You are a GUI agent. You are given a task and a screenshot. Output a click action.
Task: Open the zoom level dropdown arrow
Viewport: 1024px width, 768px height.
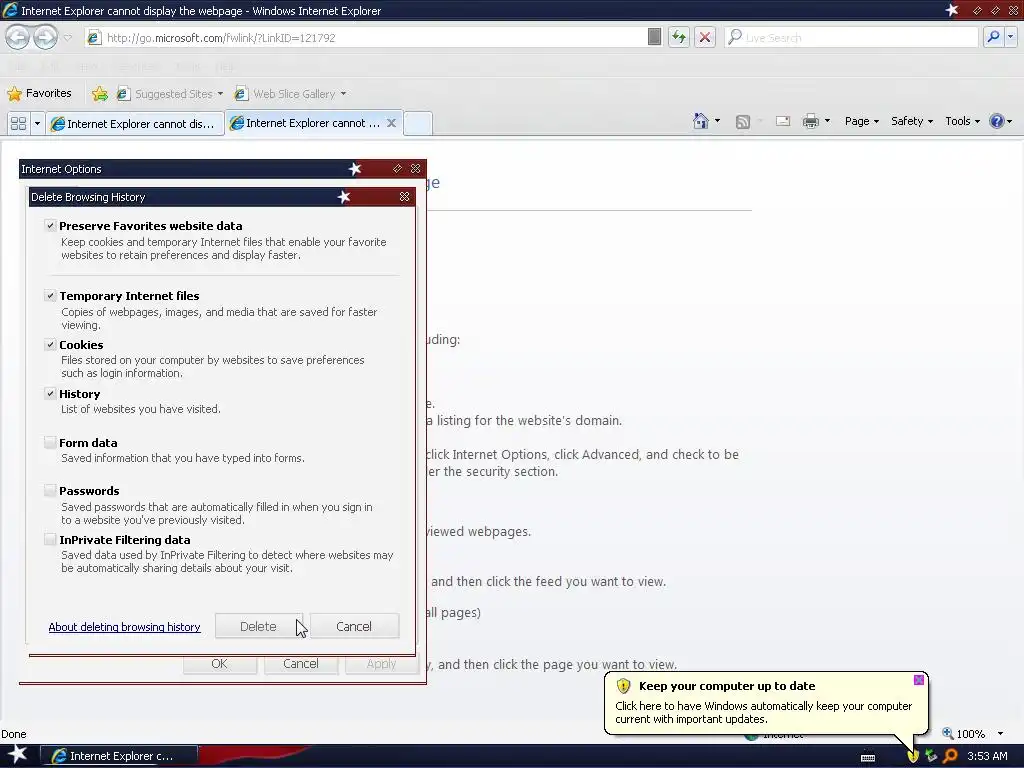1000,733
